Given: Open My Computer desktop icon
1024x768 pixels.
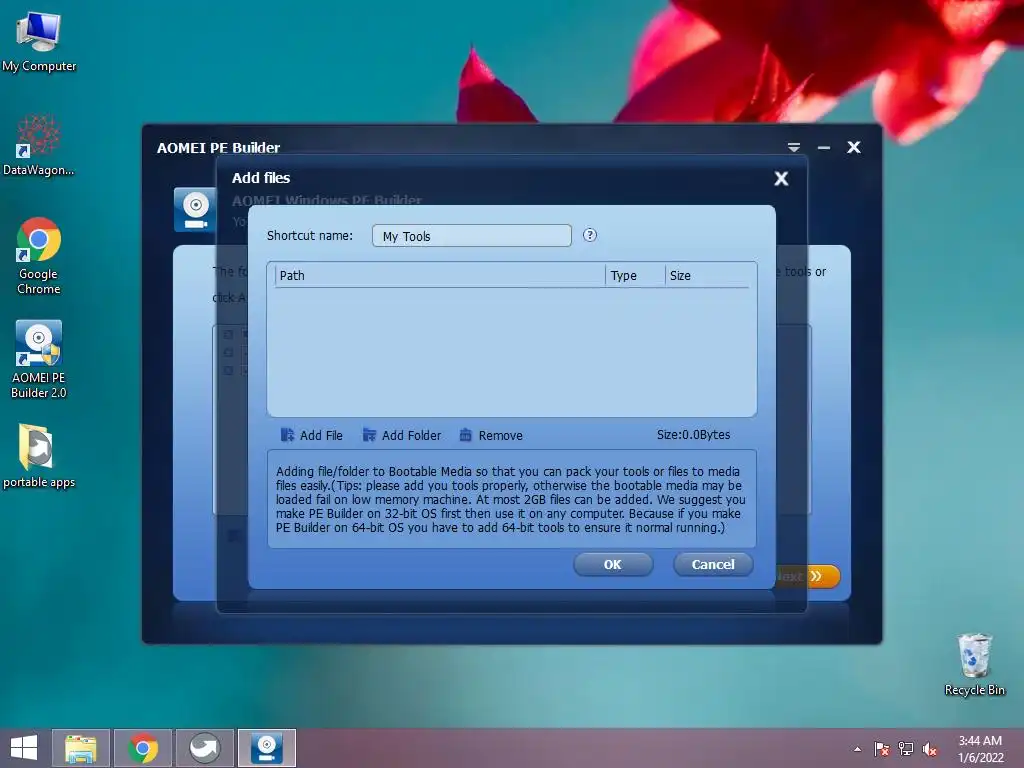Looking at the screenshot, I should [x=39, y=40].
